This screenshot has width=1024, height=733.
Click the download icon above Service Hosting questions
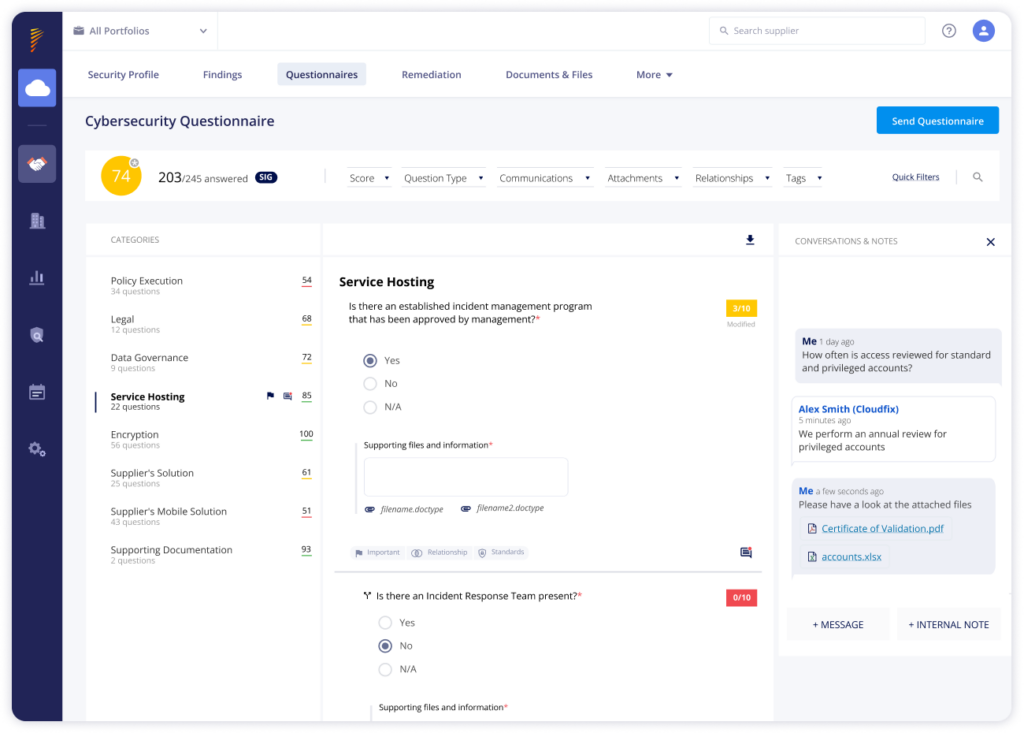[750, 240]
